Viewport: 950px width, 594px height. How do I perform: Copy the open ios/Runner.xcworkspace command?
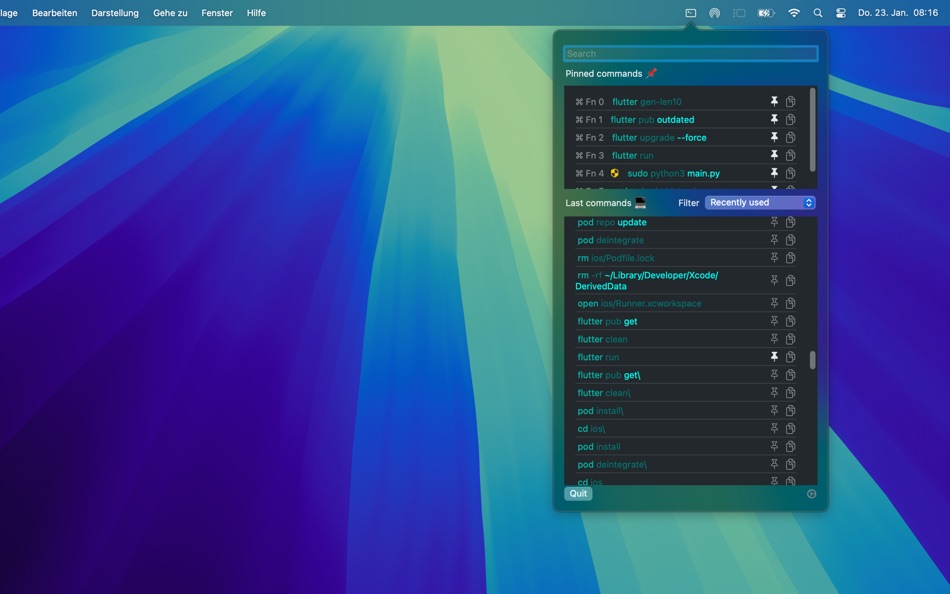(791, 303)
